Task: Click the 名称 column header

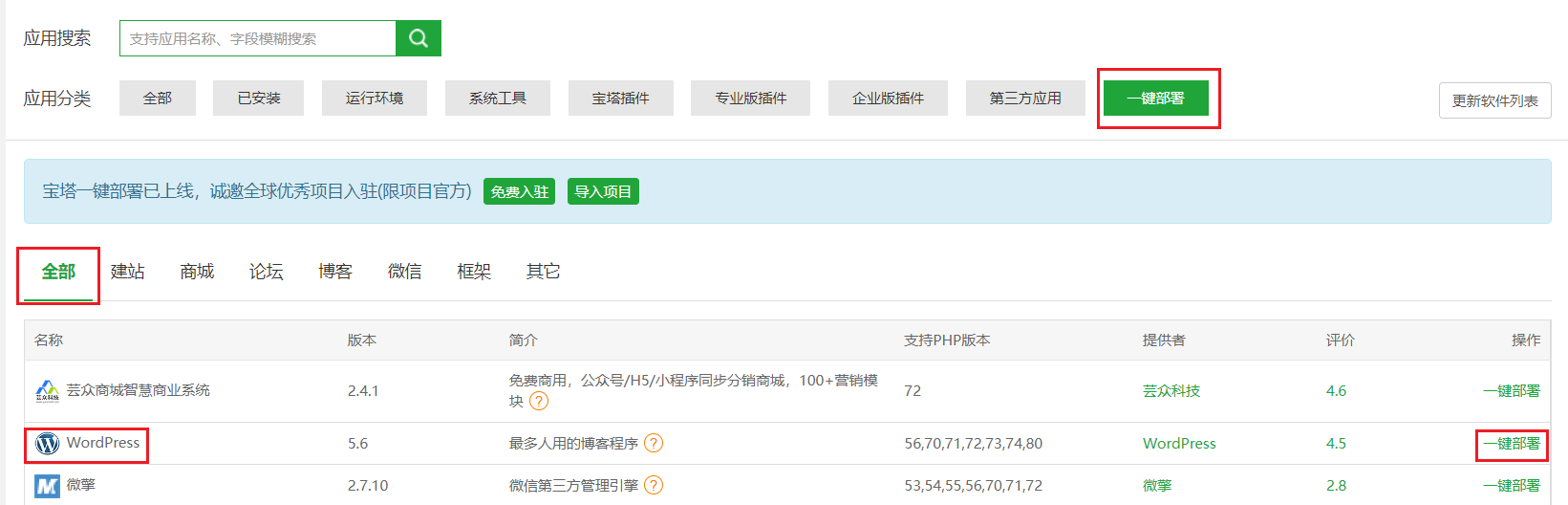Action: (49, 340)
